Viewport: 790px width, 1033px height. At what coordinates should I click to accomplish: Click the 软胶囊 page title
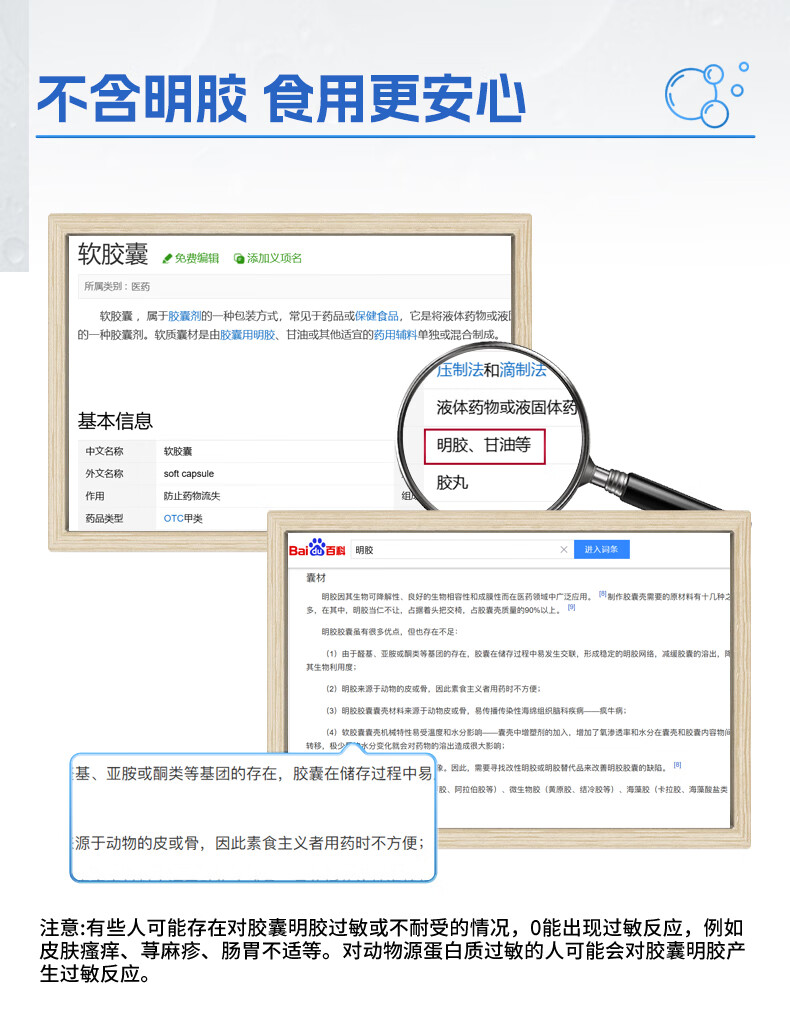click(x=113, y=254)
